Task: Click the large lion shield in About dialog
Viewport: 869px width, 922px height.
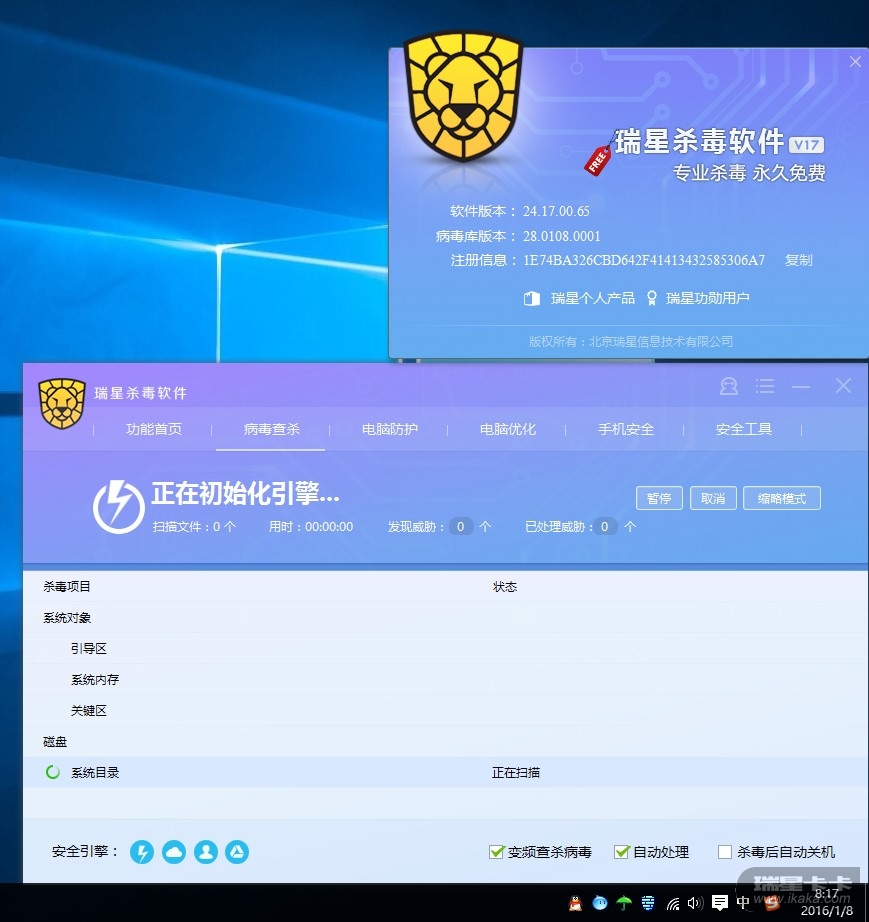Action: point(463,96)
